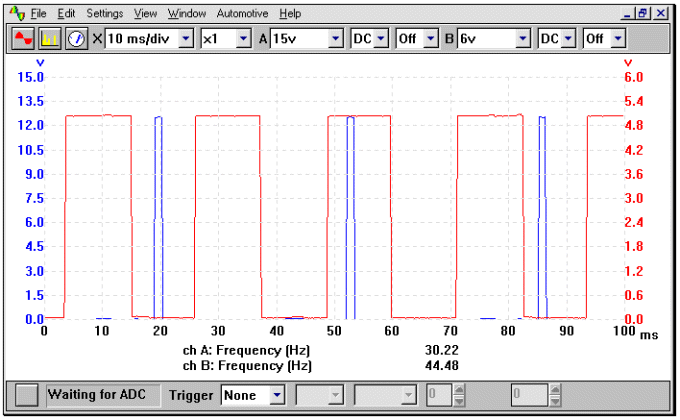Open the x1 horizontal zoom dropdown
The height and width of the screenshot is (420, 680).
pos(243,39)
